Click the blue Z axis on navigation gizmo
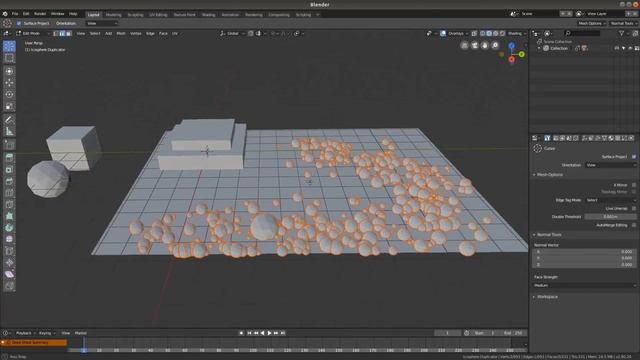This screenshot has height=360, width=640. click(512, 46)
